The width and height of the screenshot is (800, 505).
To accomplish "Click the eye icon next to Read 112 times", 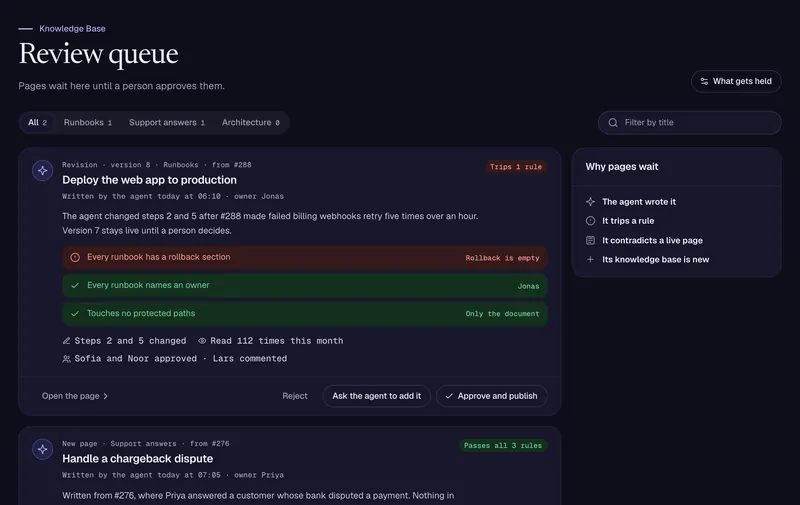I will 202,341.
